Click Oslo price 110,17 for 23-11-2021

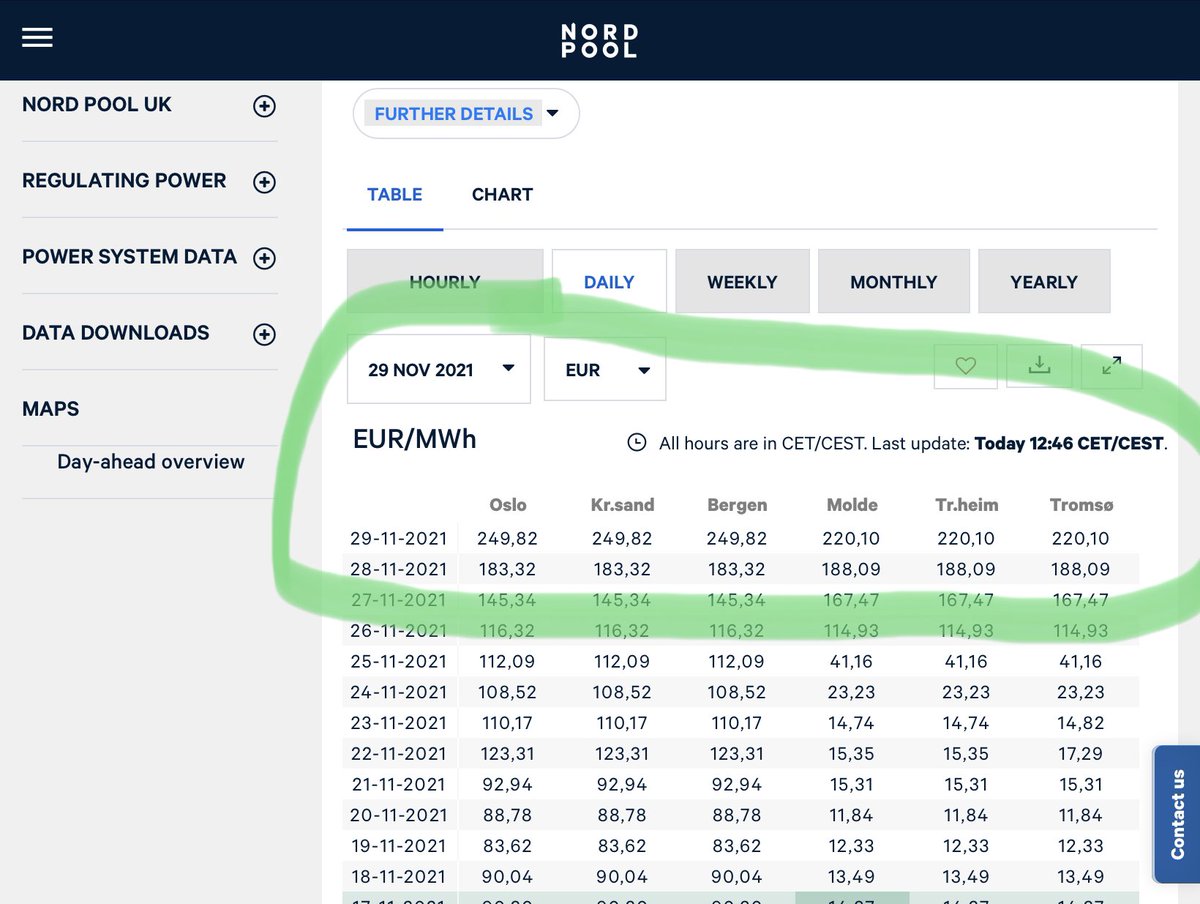point(508,723)
